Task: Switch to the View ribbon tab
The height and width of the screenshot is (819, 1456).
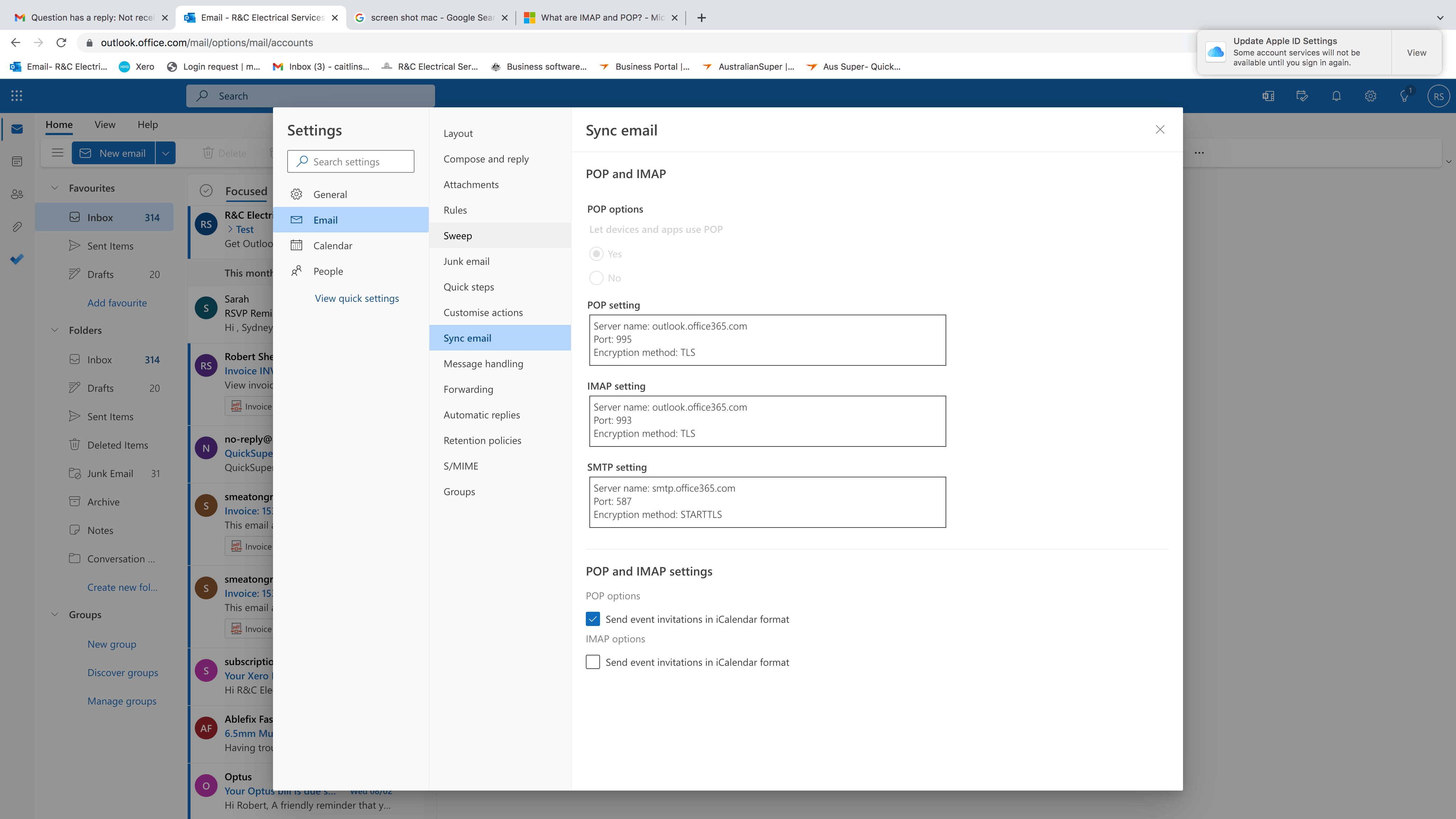Action: (105, 124)
